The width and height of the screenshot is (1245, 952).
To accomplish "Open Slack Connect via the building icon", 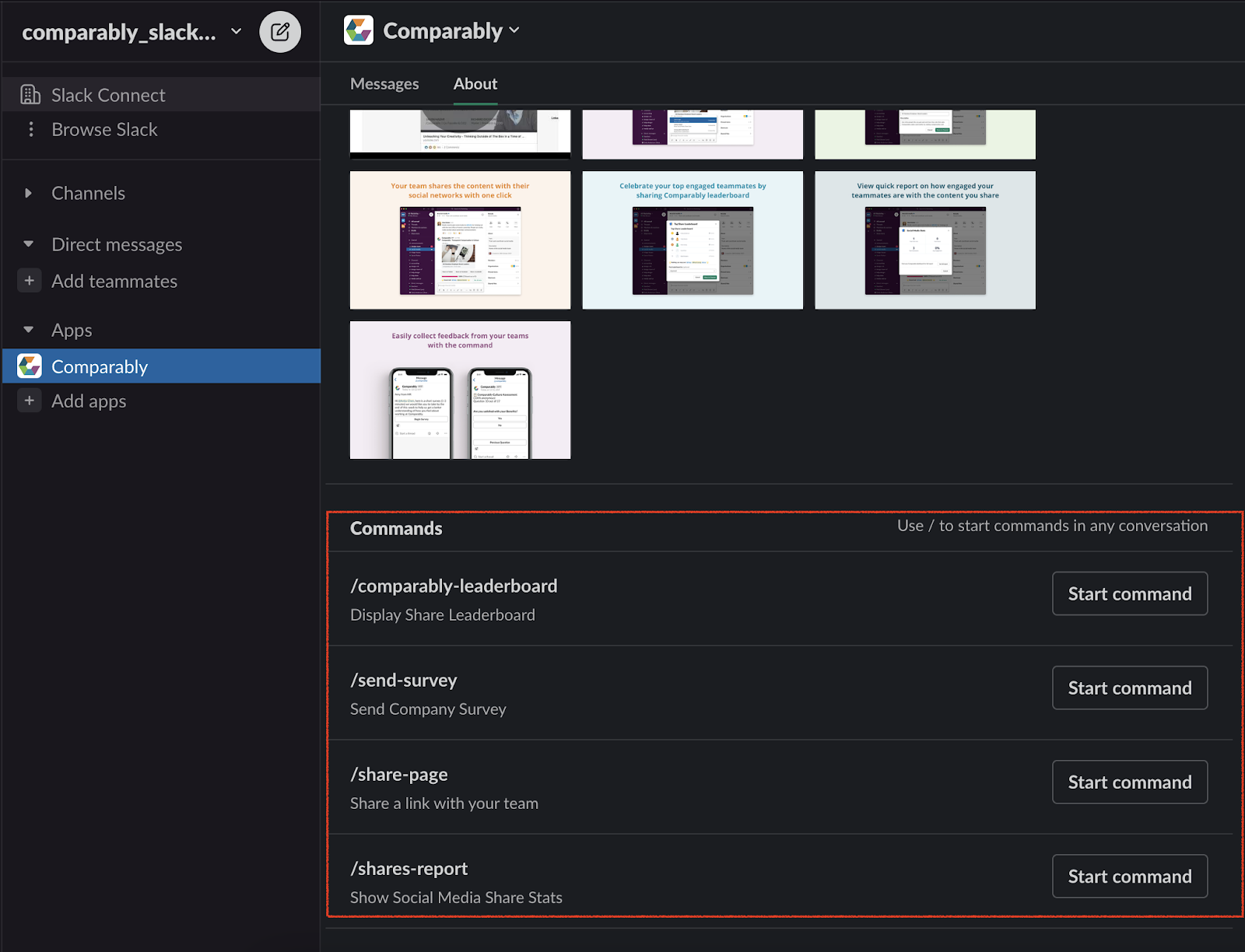I will pyautogui.click(x=30, y=94).
